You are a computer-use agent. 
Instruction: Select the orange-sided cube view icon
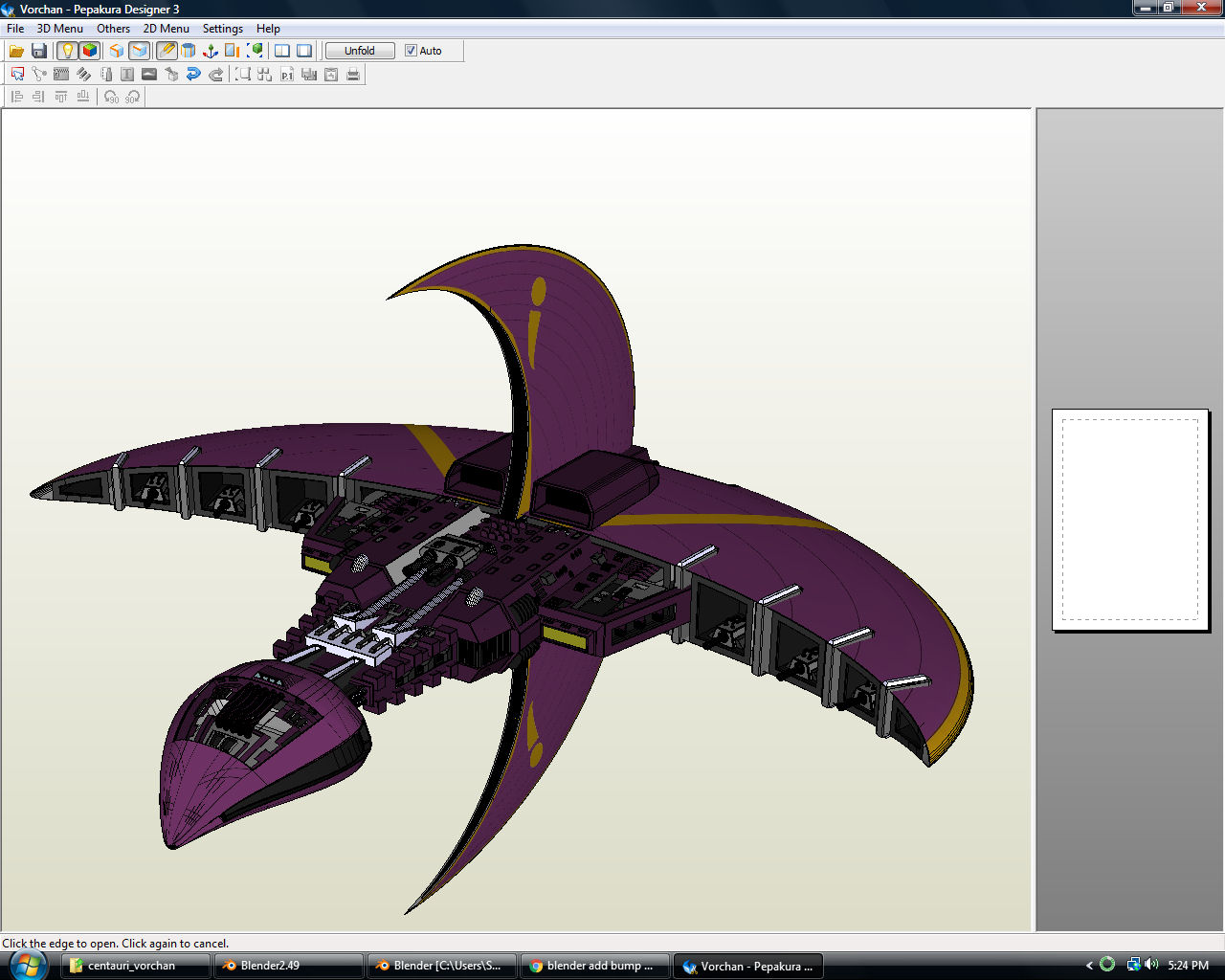116,51
